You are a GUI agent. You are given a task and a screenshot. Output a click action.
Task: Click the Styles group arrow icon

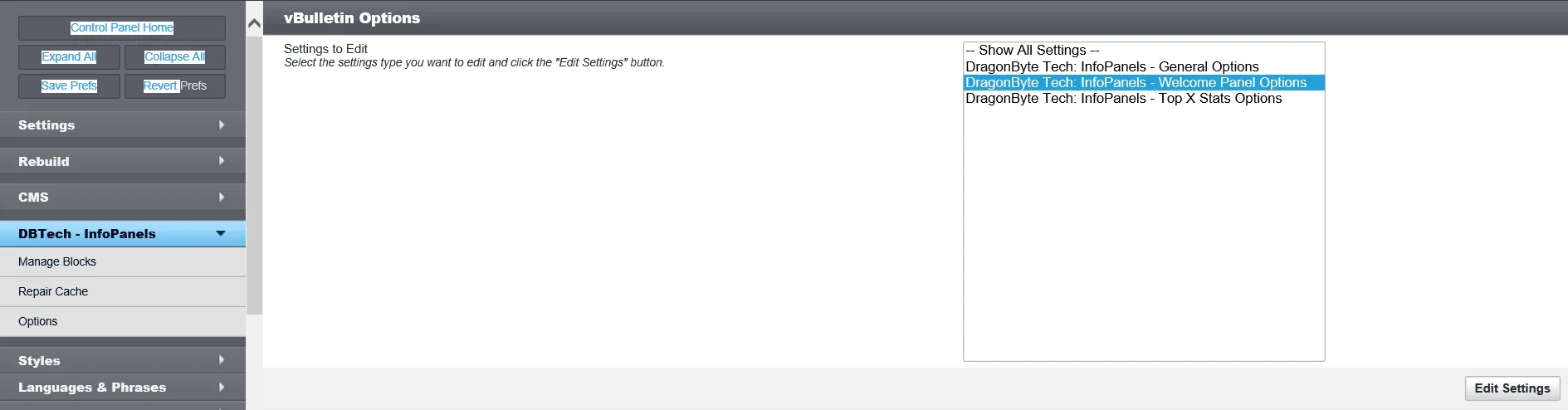click(x=222, y=360)
